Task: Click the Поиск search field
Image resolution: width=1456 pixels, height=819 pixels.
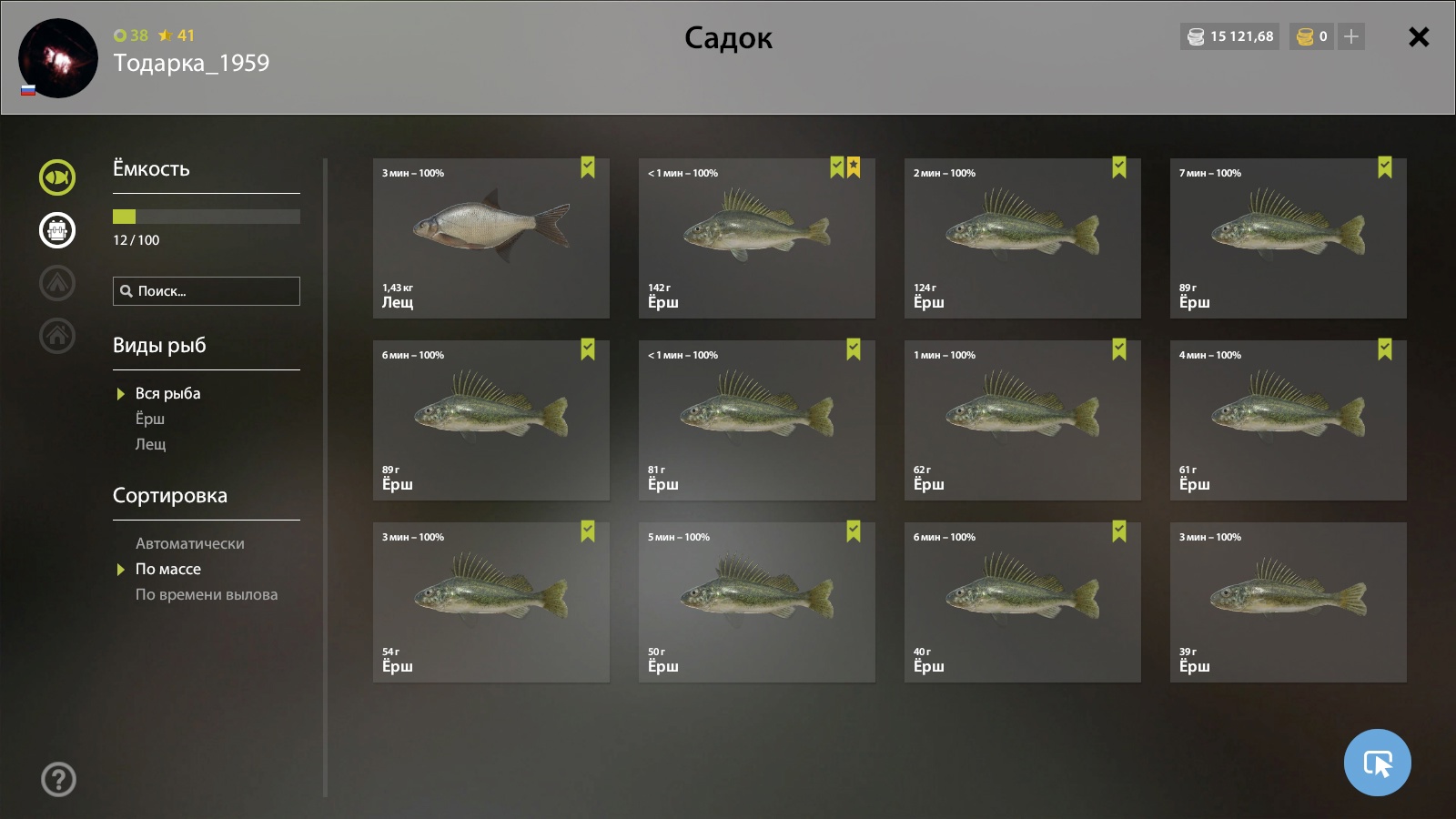Action: 207,291
